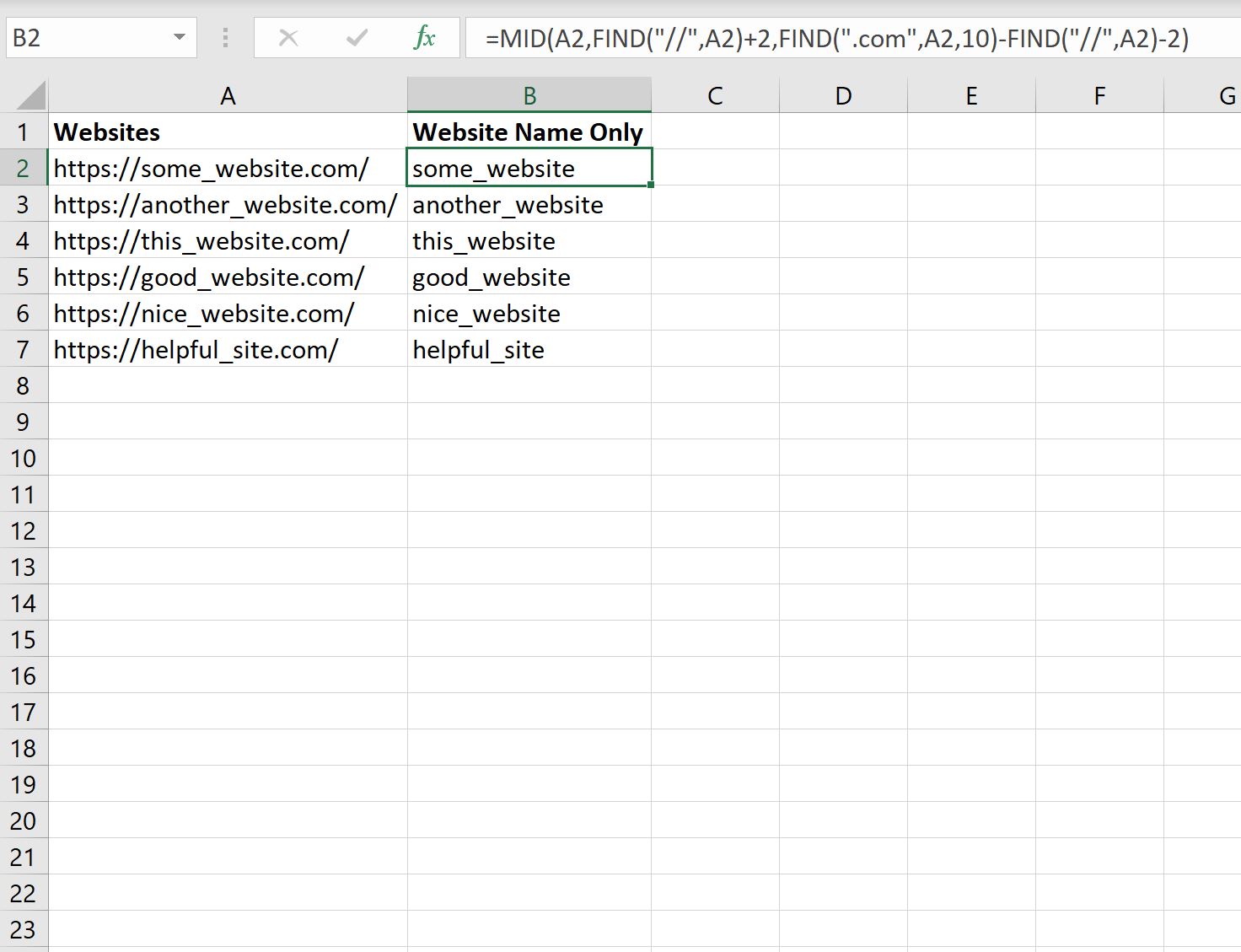The width and height of the screenshot is (1241, 952).
Task: Select the column G header
Action: pyautogui.click(x=1227, y=94)
